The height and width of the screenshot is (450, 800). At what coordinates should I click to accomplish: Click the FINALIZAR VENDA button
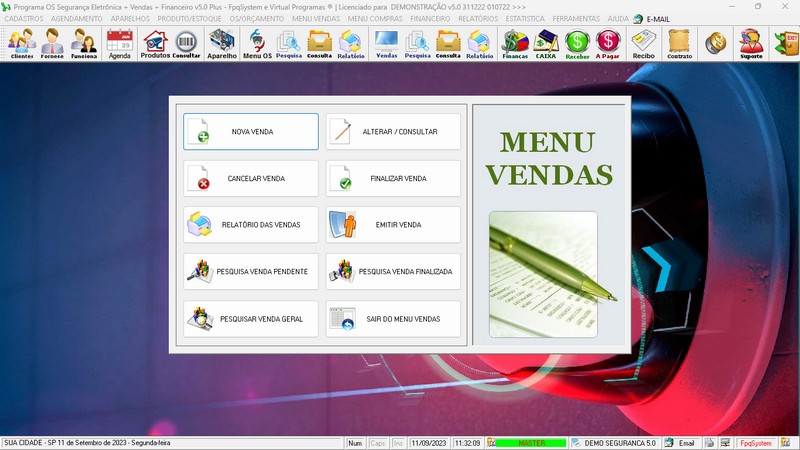click(x=393, y=179)
